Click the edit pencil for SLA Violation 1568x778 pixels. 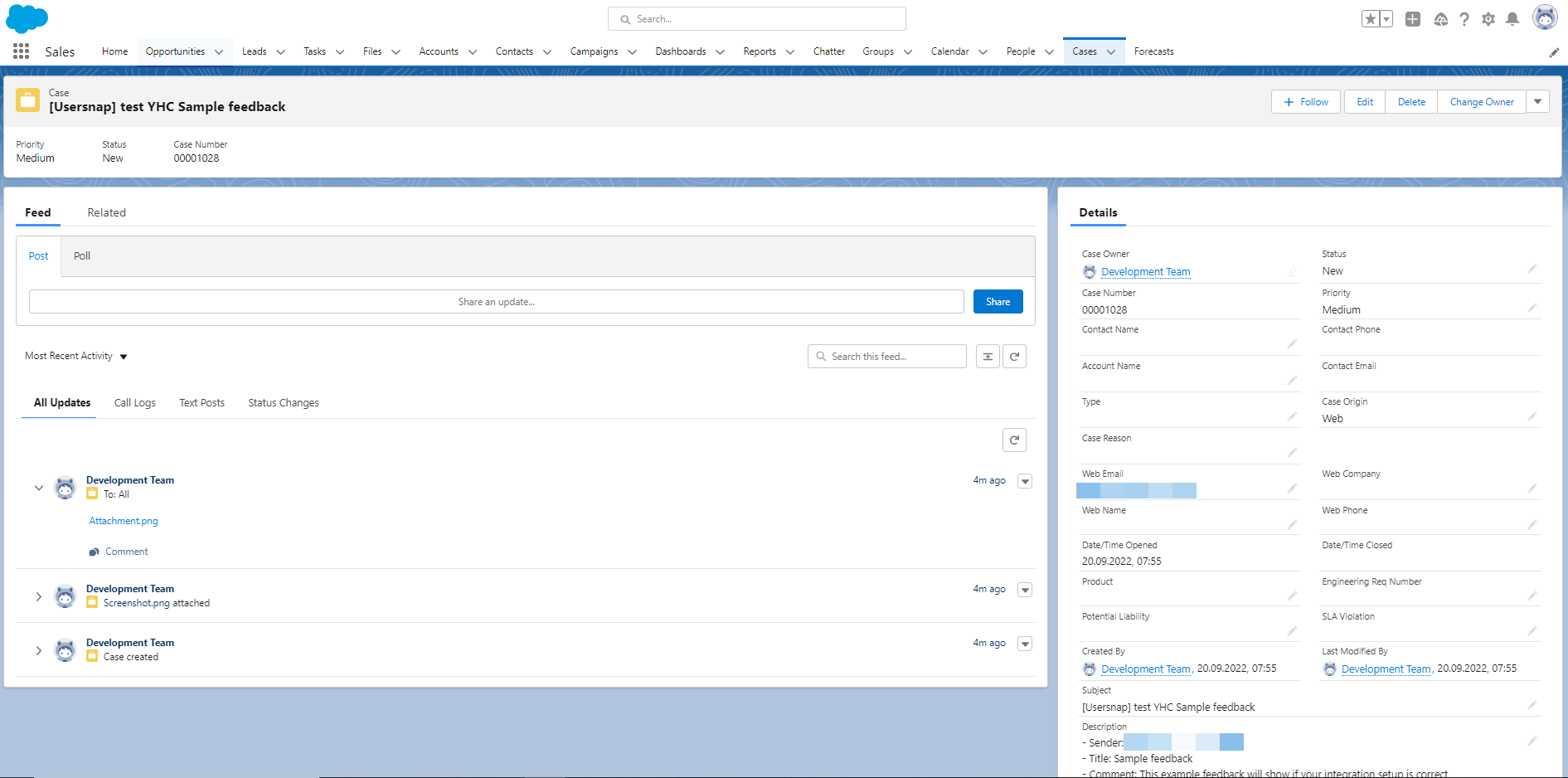pyautogui.click(x=1532, y=631)
